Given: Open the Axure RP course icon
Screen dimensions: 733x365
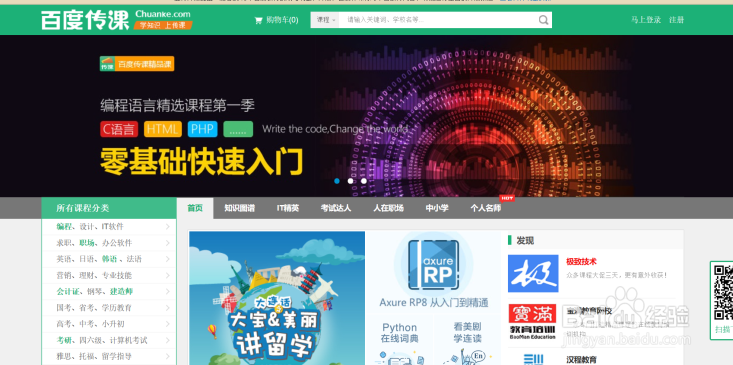Looking at the screenshot, I should [x=433, y=265].
